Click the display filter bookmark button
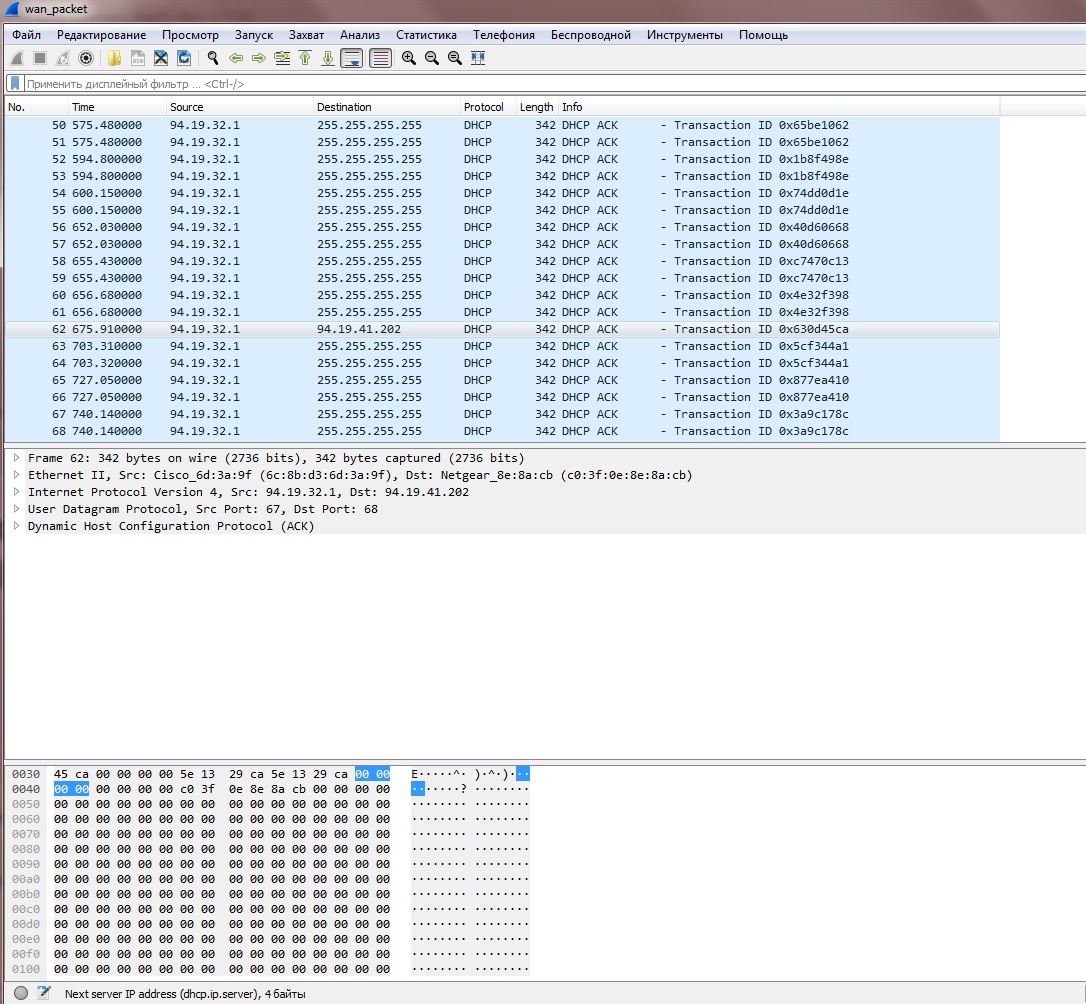Screen dimensions: 1086x1004 [x=14, y=84]
